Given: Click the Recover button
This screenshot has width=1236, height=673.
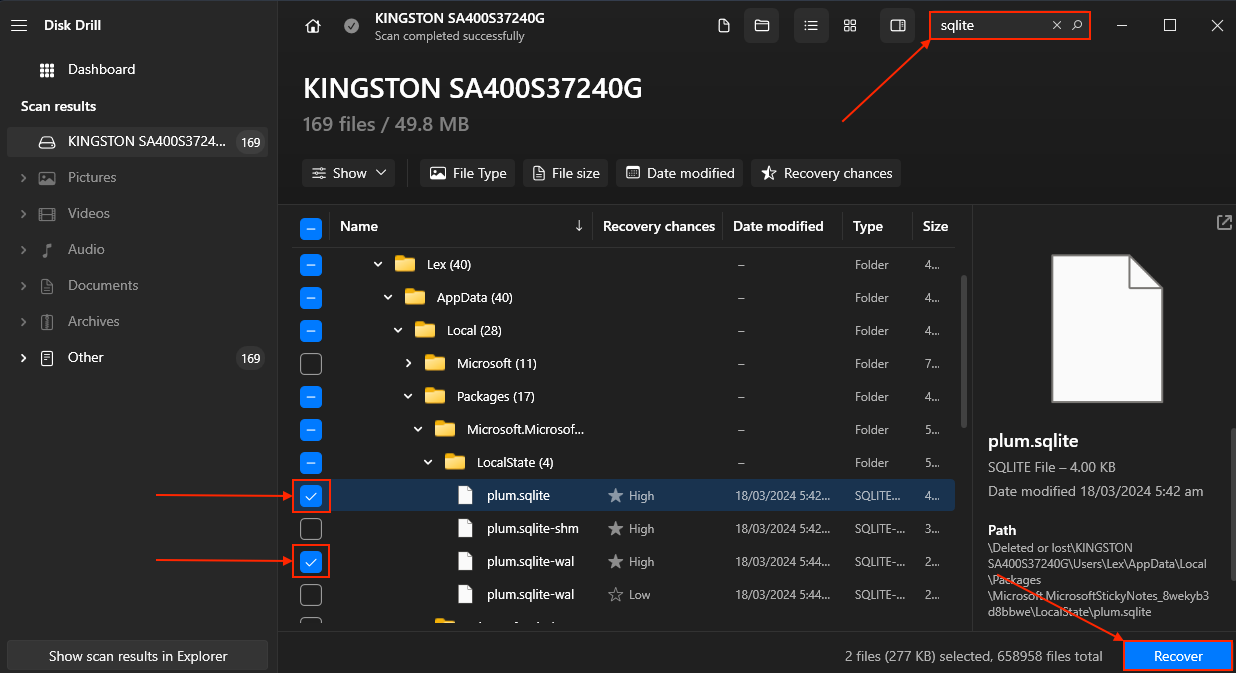Looking at the screenshot, I should click(1178, 656).
